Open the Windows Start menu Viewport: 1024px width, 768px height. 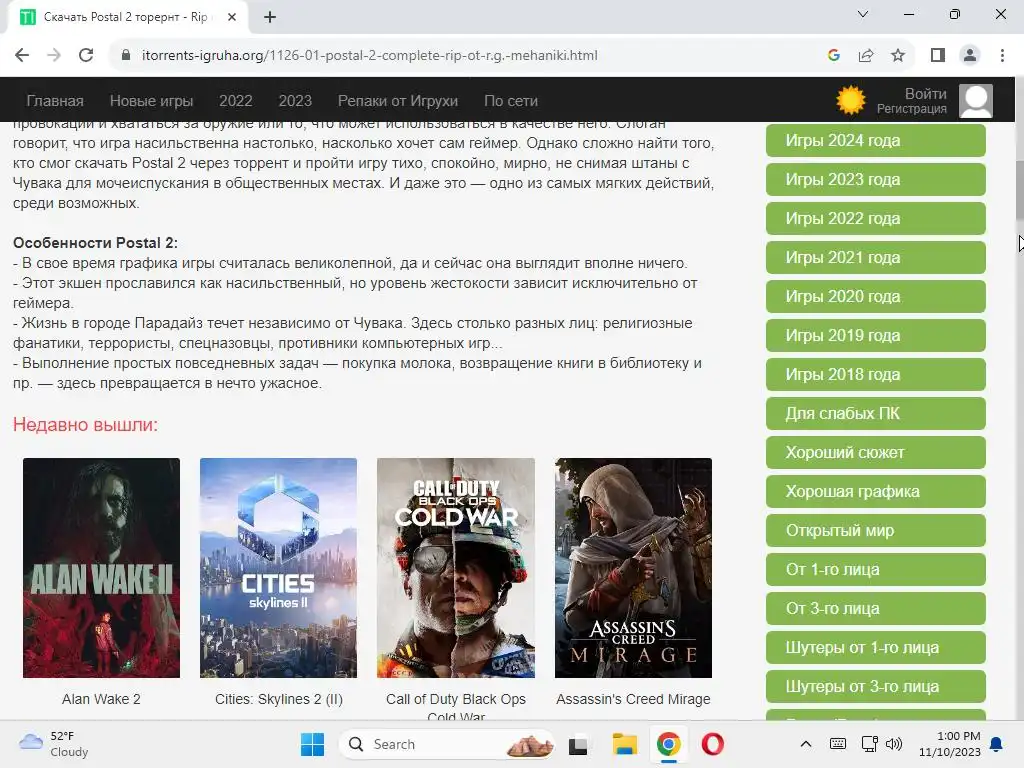click(312, 744)
